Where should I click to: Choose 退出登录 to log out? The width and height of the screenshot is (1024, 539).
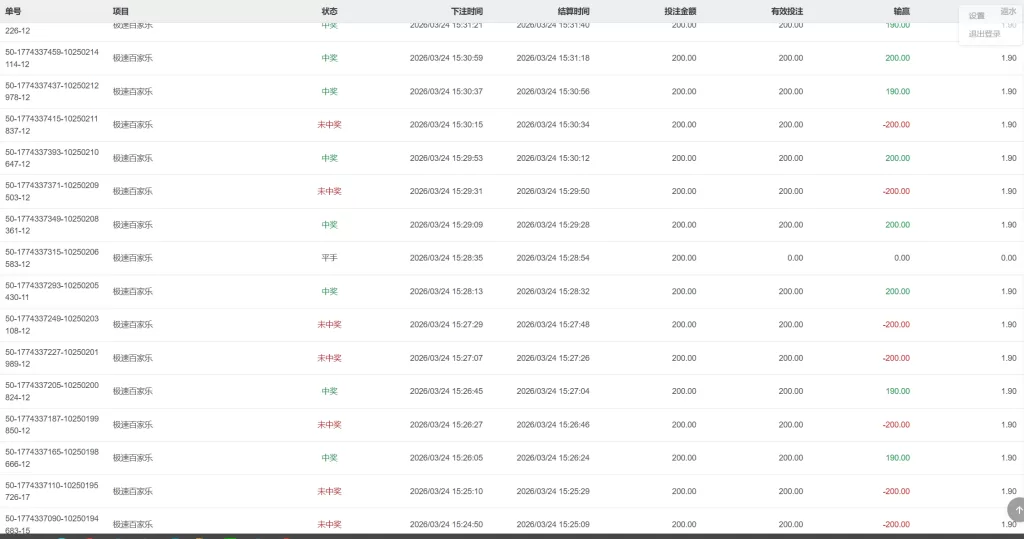[984, 34]
